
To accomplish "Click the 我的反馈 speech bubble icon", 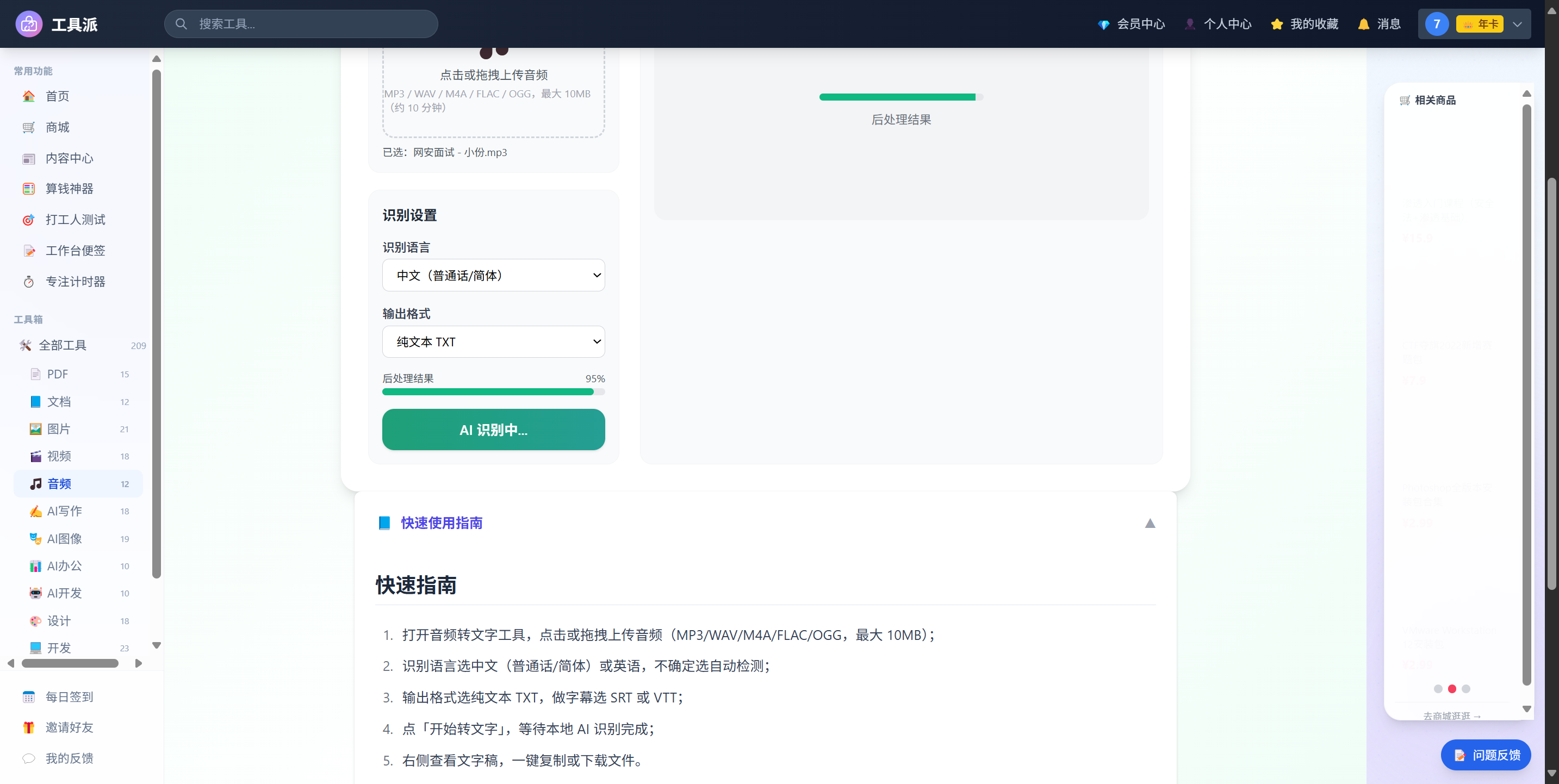I will click(x=28, y=758).
